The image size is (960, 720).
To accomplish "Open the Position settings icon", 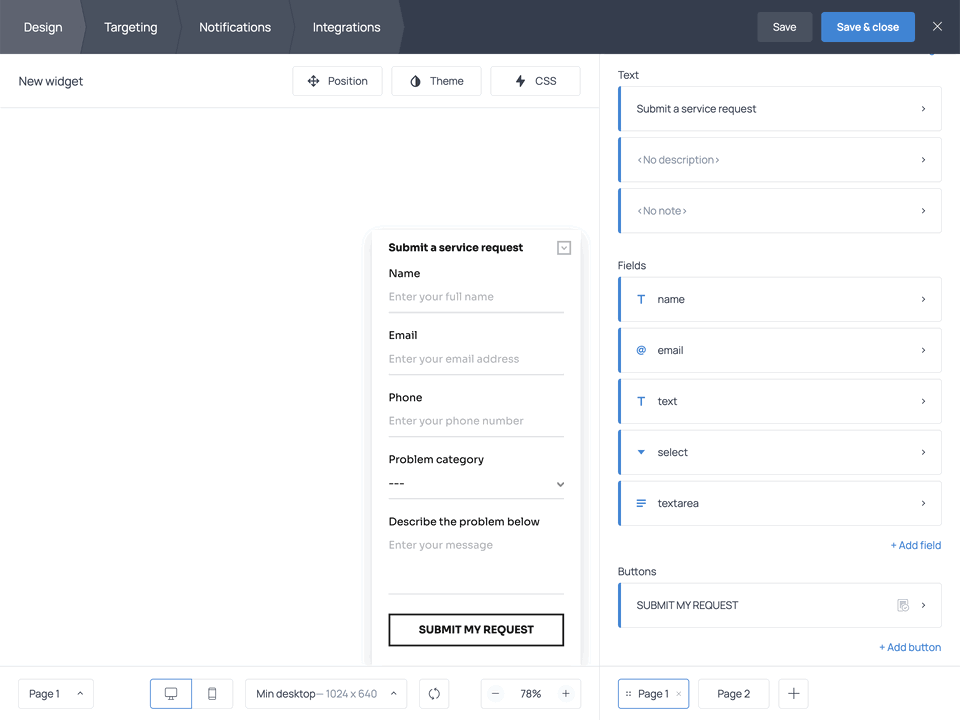I will pyautogui.click(x=314, y=81).
